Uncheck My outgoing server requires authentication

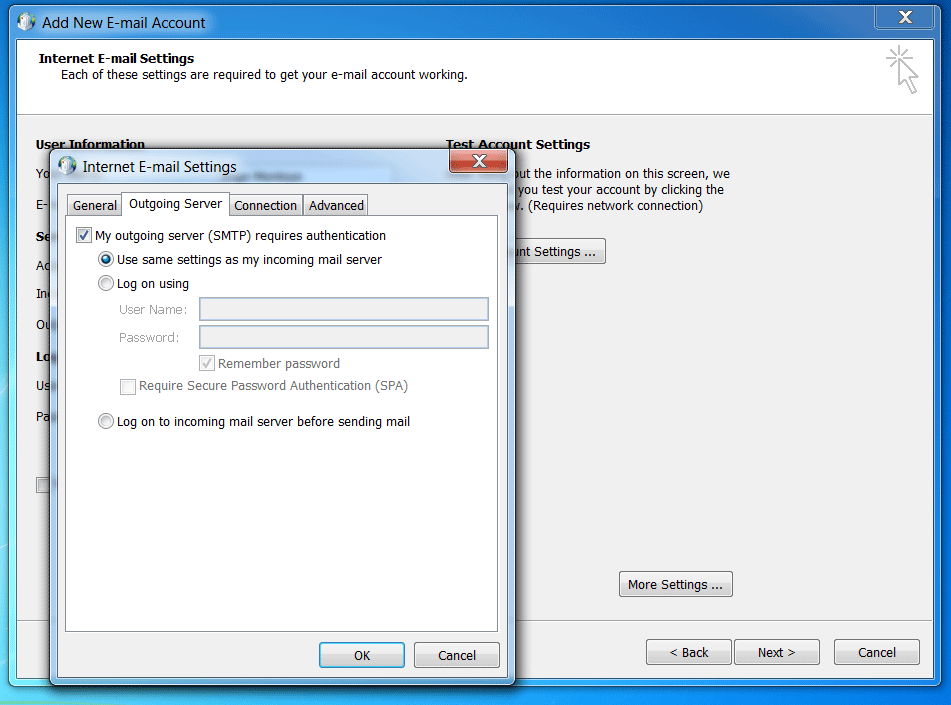(x=84, y=236)
